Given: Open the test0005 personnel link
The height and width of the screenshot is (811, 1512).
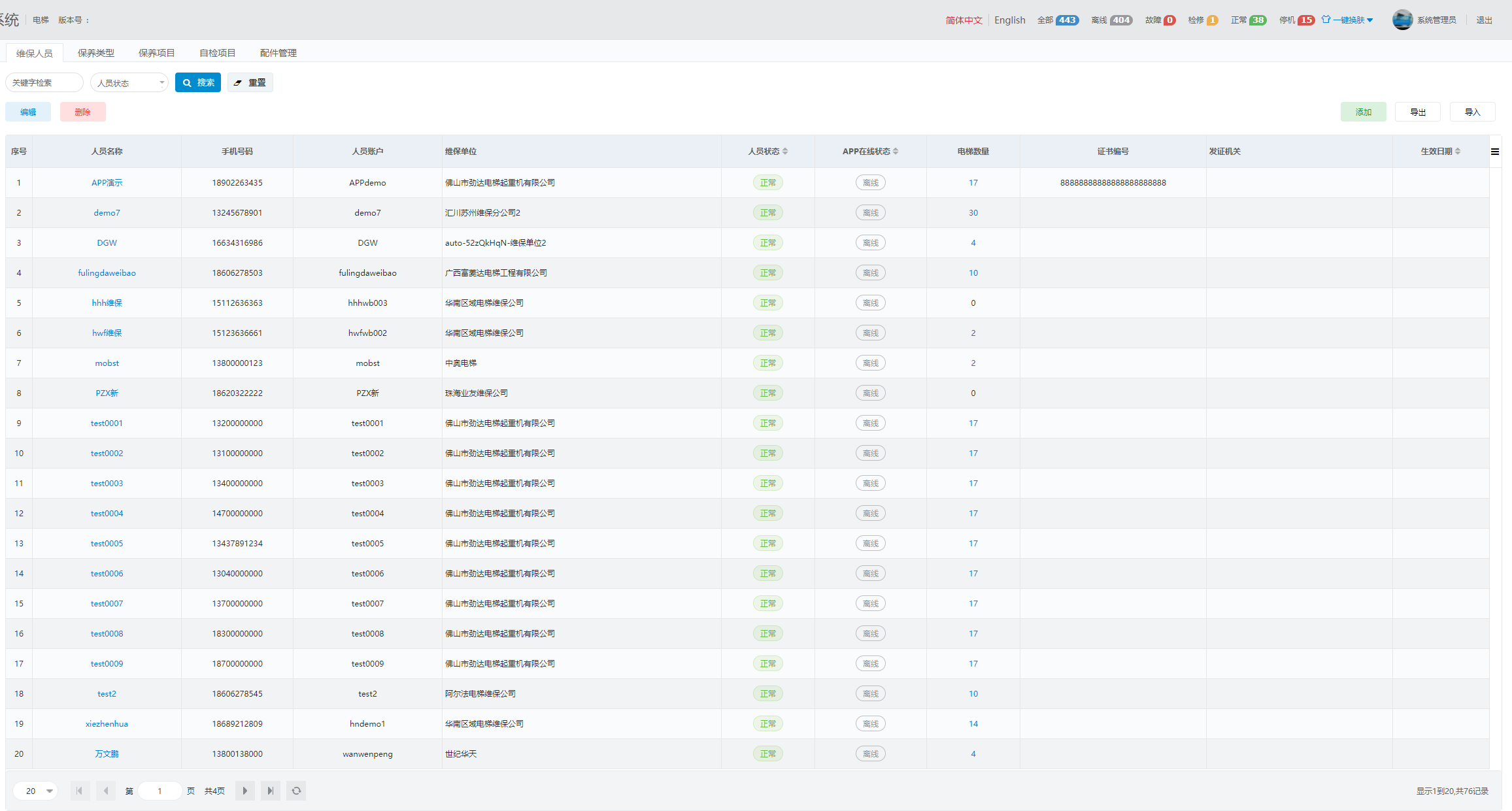Looking at the screenshot, I should [x=107, y=544].
